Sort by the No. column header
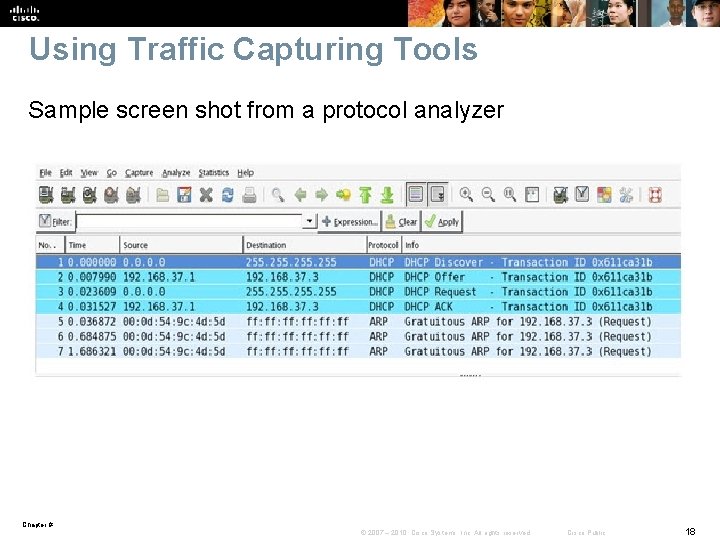This screenshot has width=720, height=540. pos(51,245)
